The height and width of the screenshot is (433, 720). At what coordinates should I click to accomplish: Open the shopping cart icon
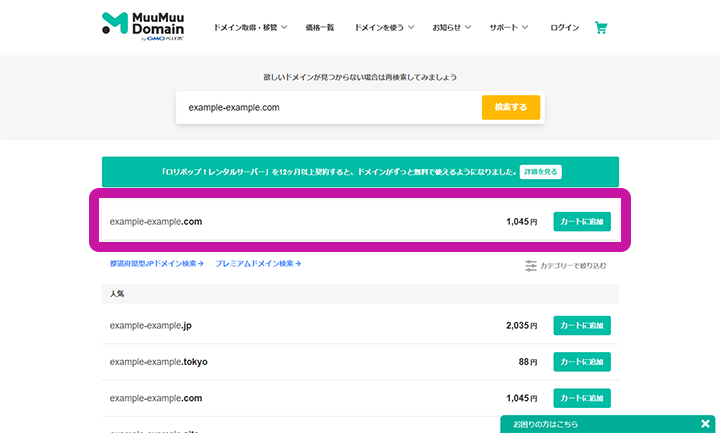pyautogui.click(x=601, y=27)
